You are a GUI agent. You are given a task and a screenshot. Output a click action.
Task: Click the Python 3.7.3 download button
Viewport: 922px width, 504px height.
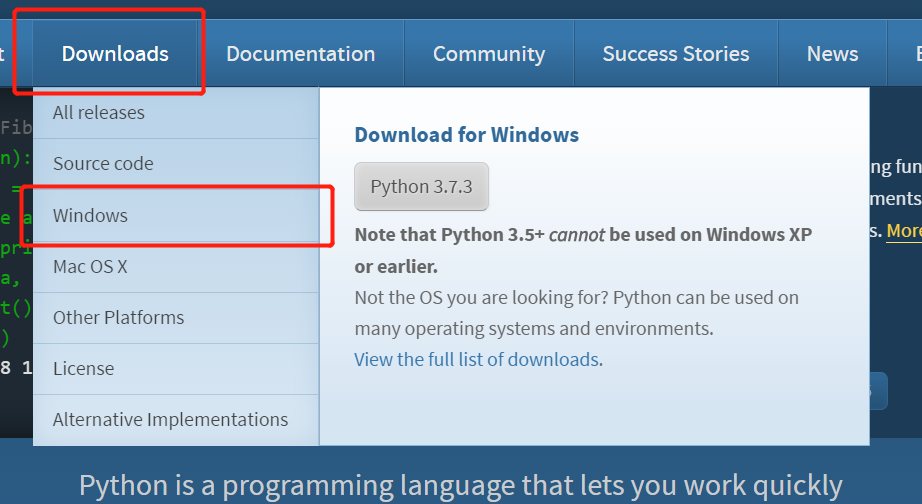421,186
